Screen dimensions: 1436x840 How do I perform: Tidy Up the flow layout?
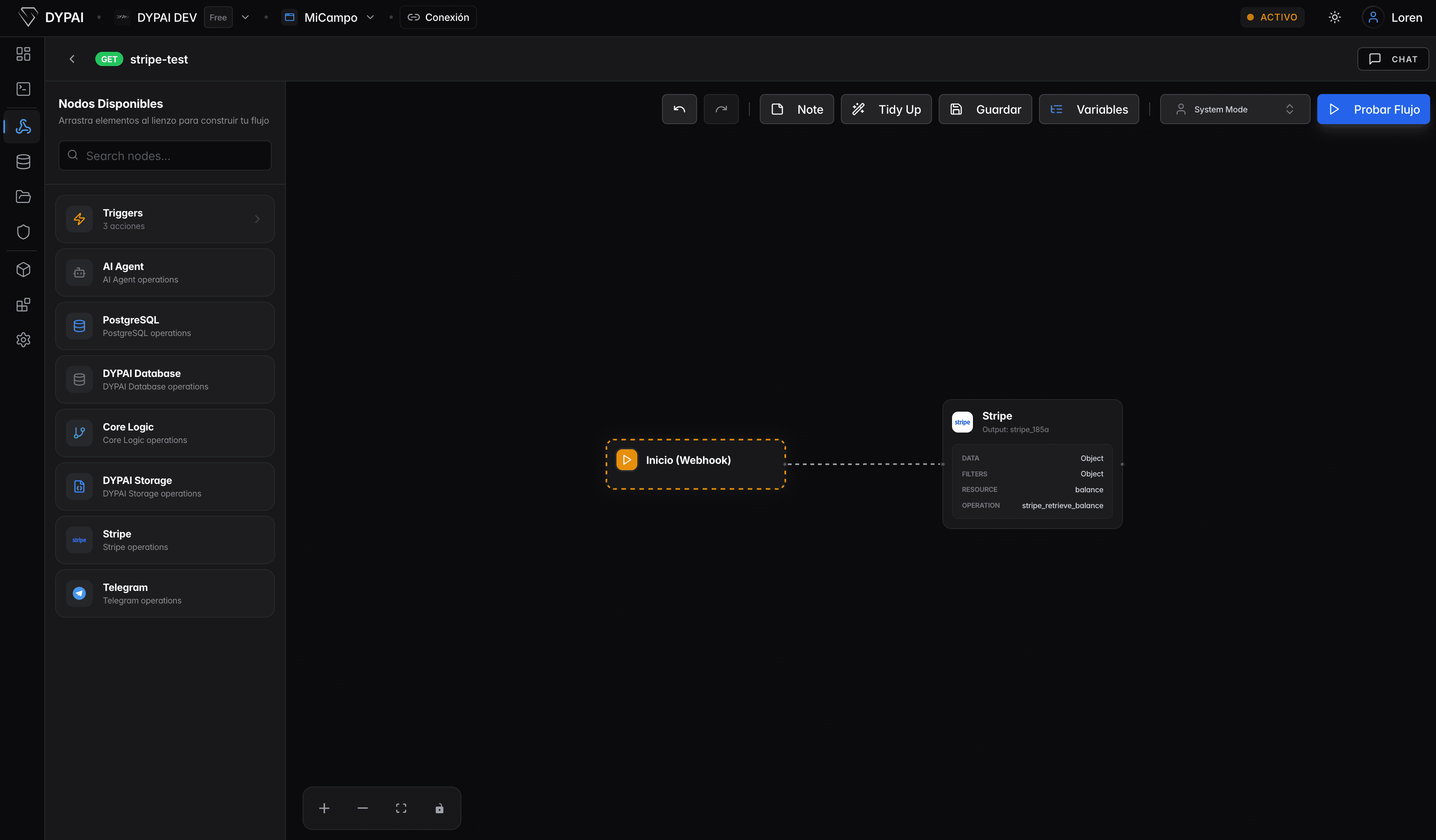(886, 109)
